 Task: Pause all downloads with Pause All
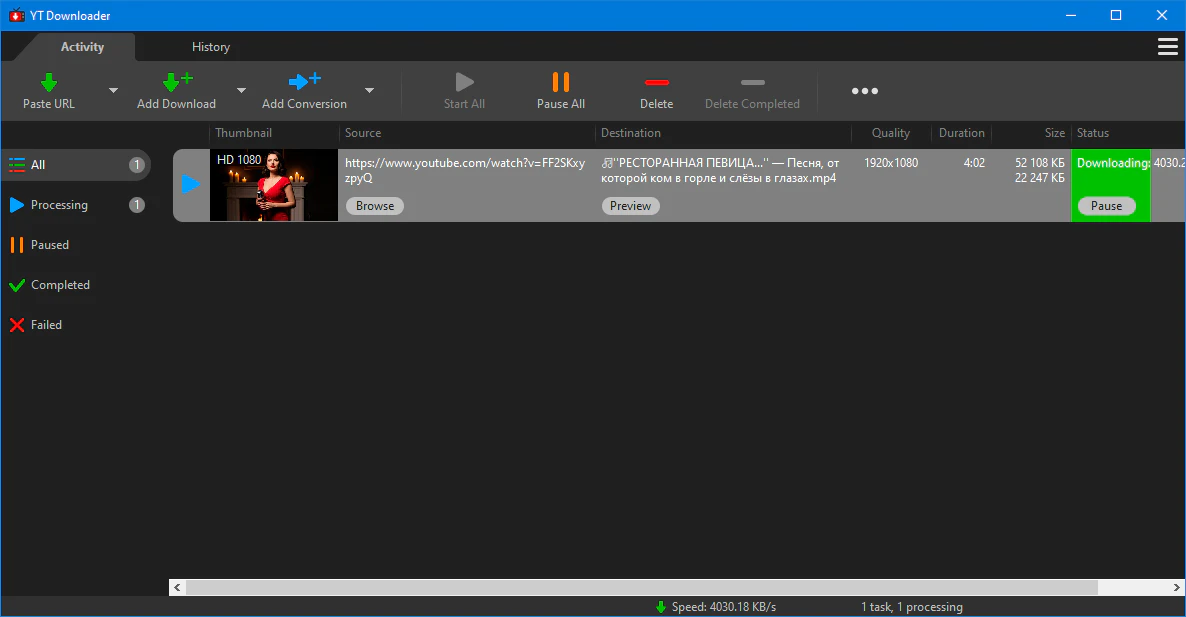pos(560,90)
